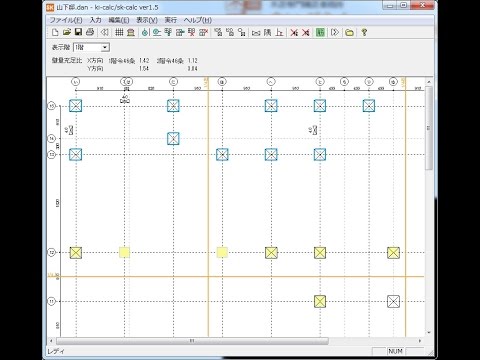Click the Y方向 label
This screenshot has width=480, height=360.
point(95,69)
